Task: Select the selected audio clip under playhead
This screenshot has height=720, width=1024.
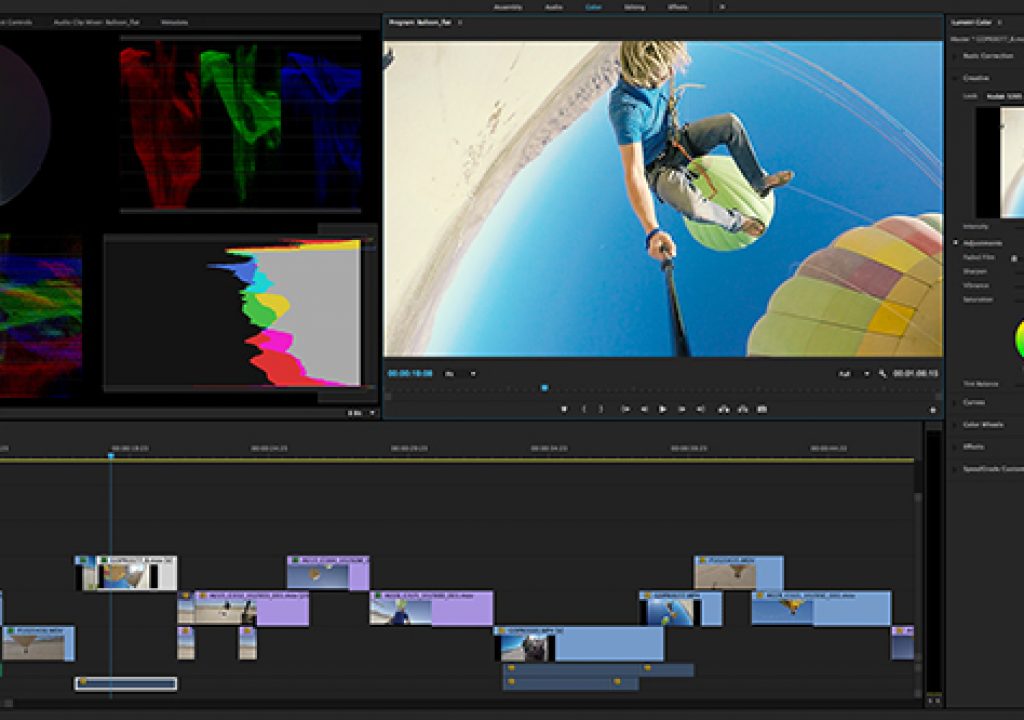Action: click(x=125, y=684)
